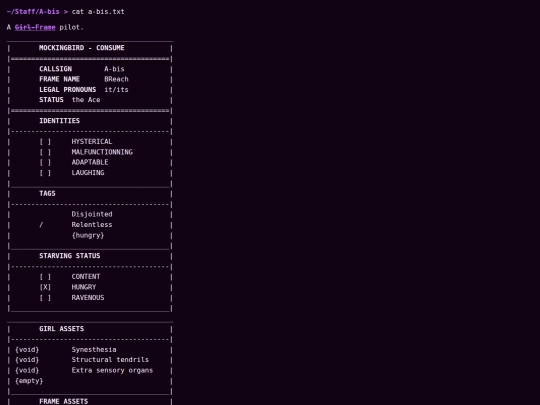Select the 'Relentless' tag
The image size is (540, 405).
pyautogui.click(x=92, y=225)
